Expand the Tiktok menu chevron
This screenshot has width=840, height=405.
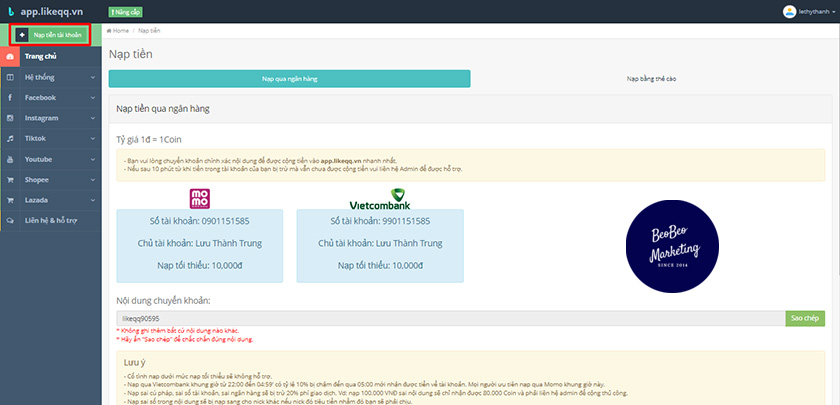click(x=93, y=138)
